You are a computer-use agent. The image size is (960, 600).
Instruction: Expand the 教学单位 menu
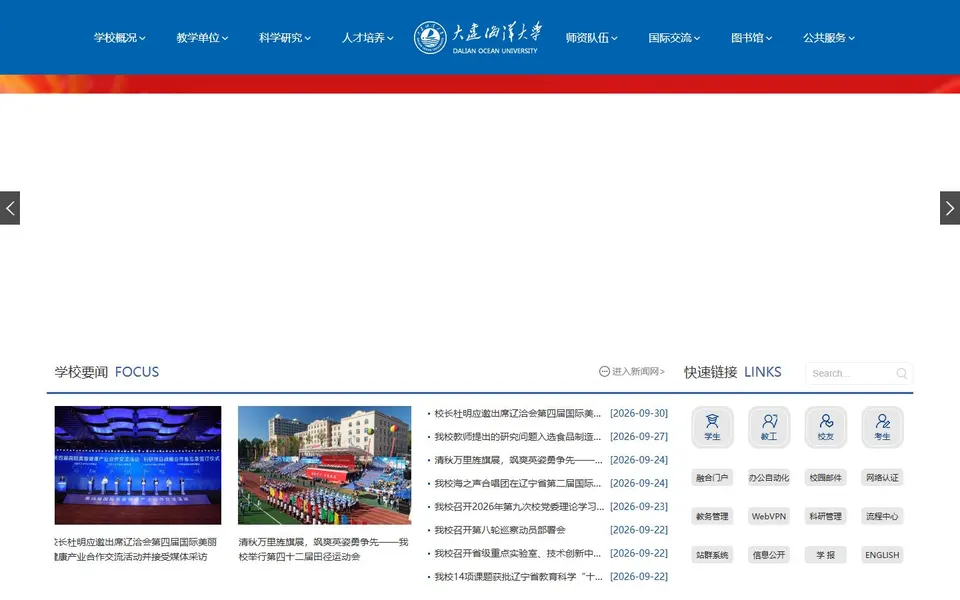pyautogui.click(x=202, y=38)
